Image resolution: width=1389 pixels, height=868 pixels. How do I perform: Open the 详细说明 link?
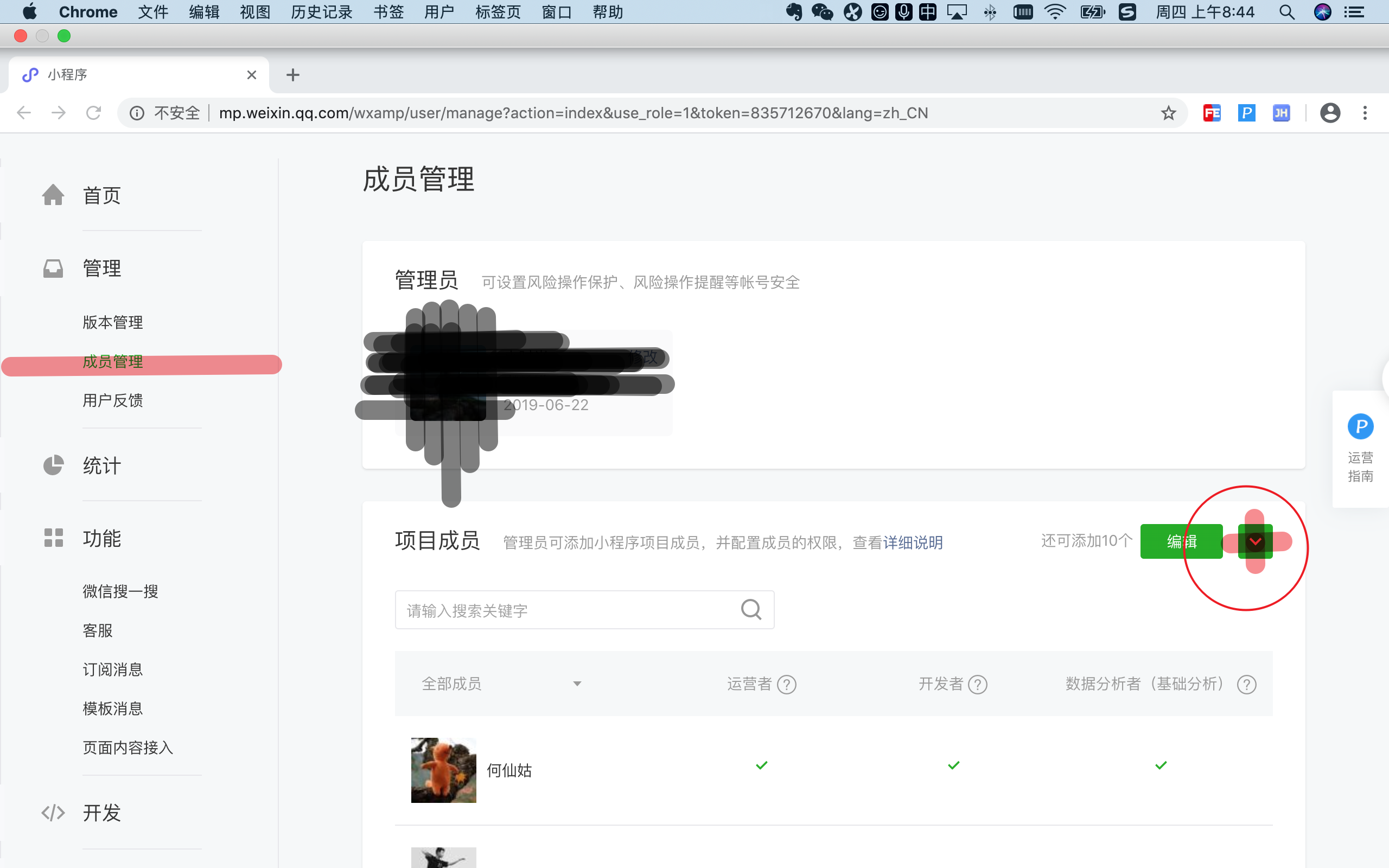tap(913, 542)
